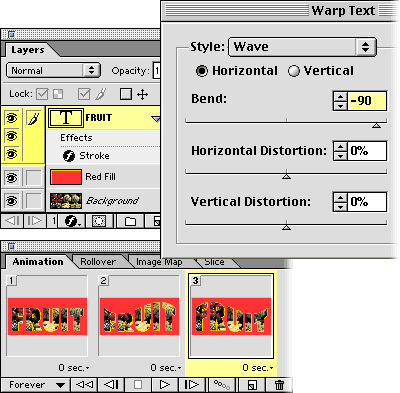Hide the Background layer eye
400x393 pixels.
12,201
